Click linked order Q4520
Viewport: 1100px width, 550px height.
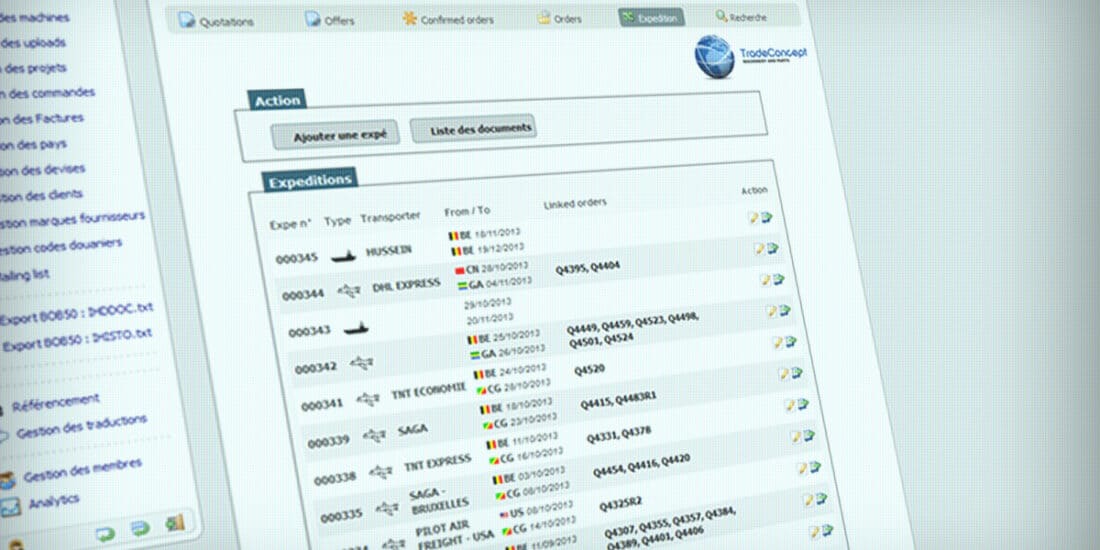(589, 370)
